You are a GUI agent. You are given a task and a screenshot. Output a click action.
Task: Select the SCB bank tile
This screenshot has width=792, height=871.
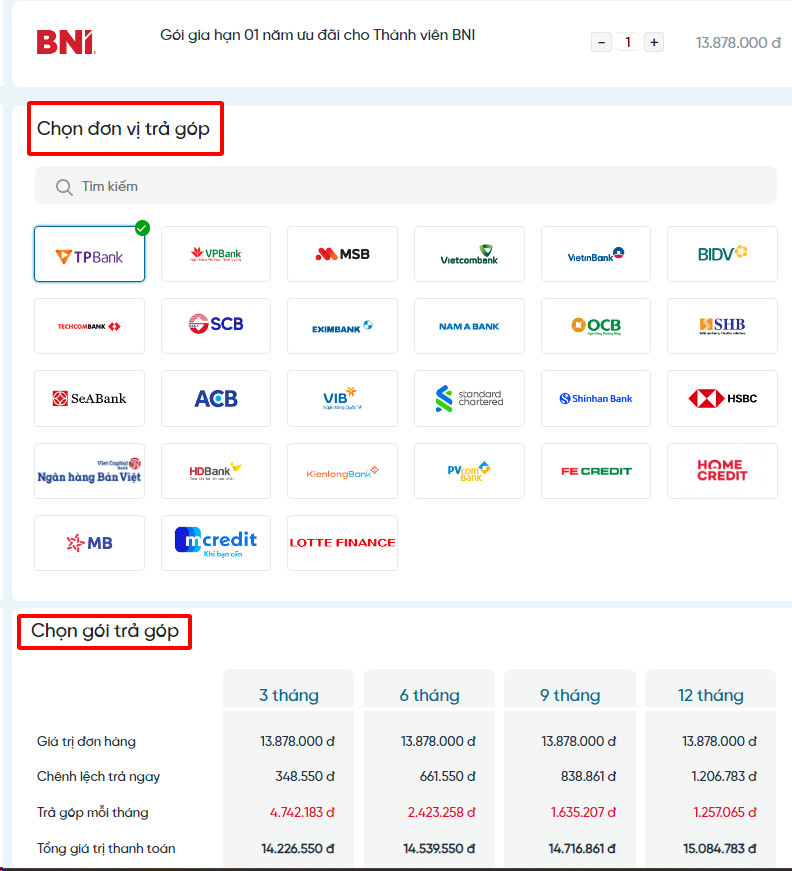pyautogui.click(x=216, y=326)
